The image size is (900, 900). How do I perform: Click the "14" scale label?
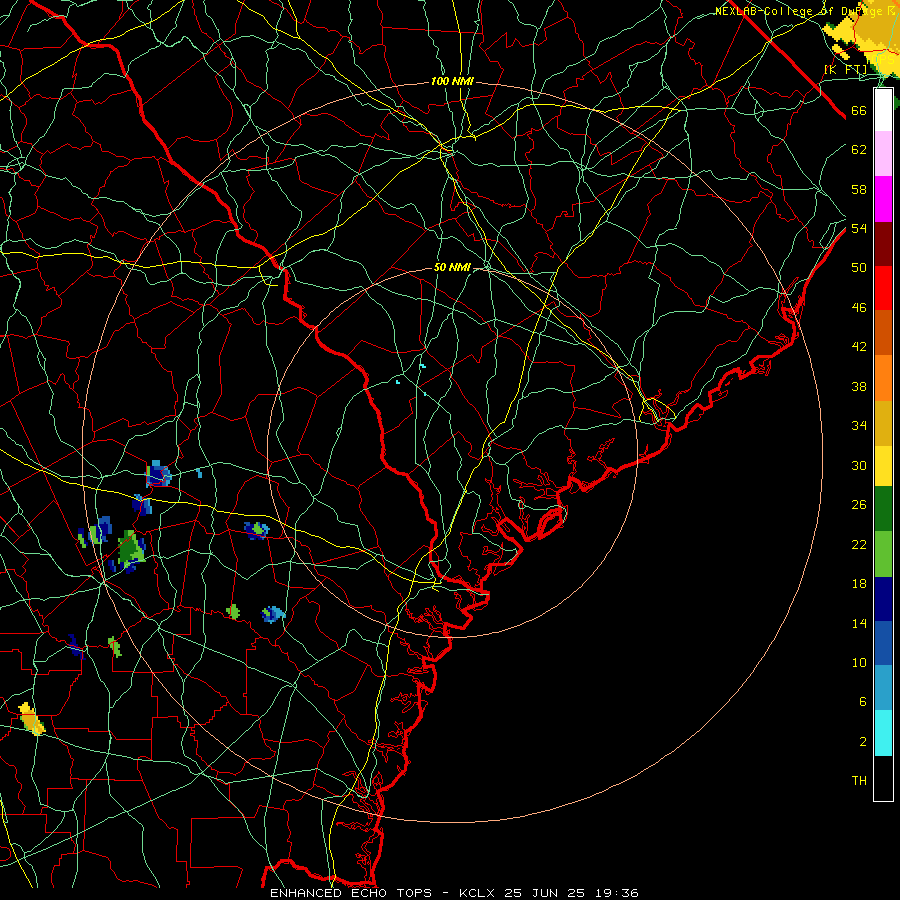pyautogui.click(x=859, y=623)
